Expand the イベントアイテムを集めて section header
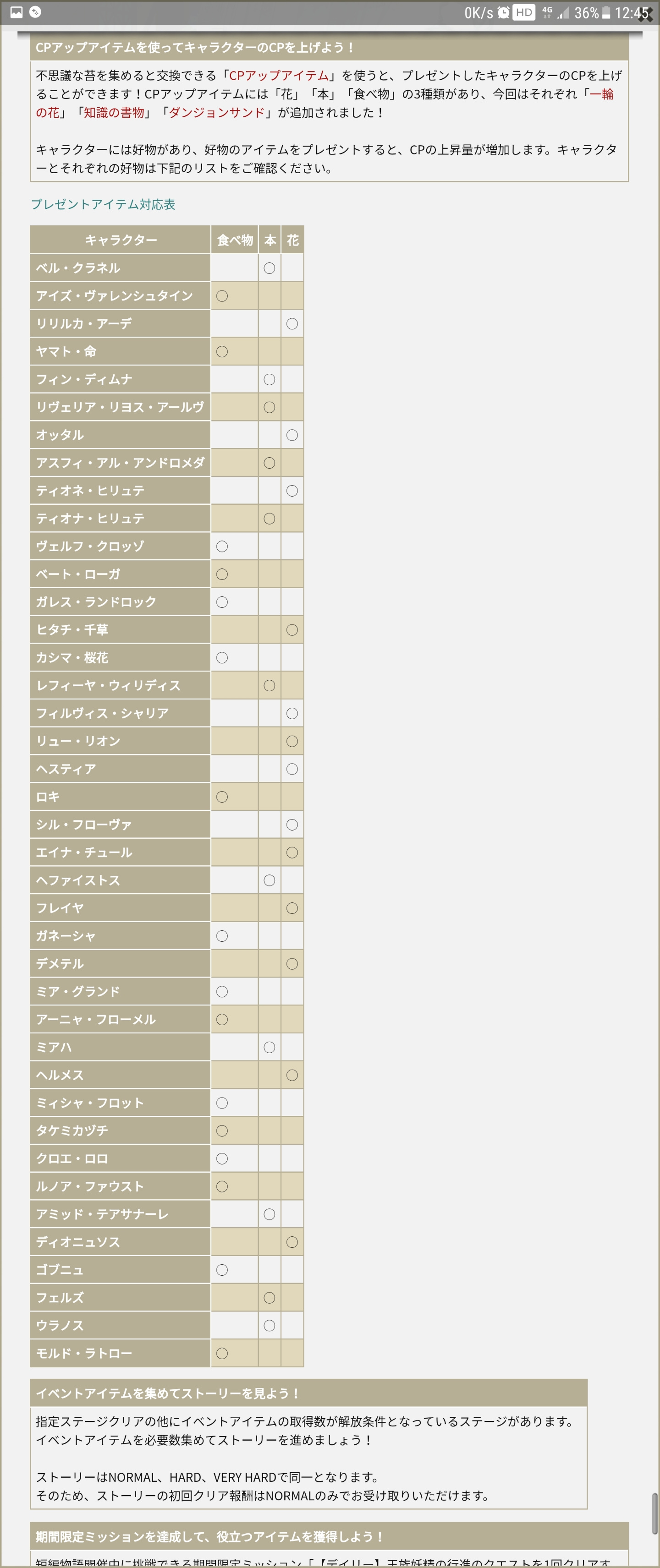Image resolution: width=660 pixels, height=1568 pixels. coord(309,1393)
